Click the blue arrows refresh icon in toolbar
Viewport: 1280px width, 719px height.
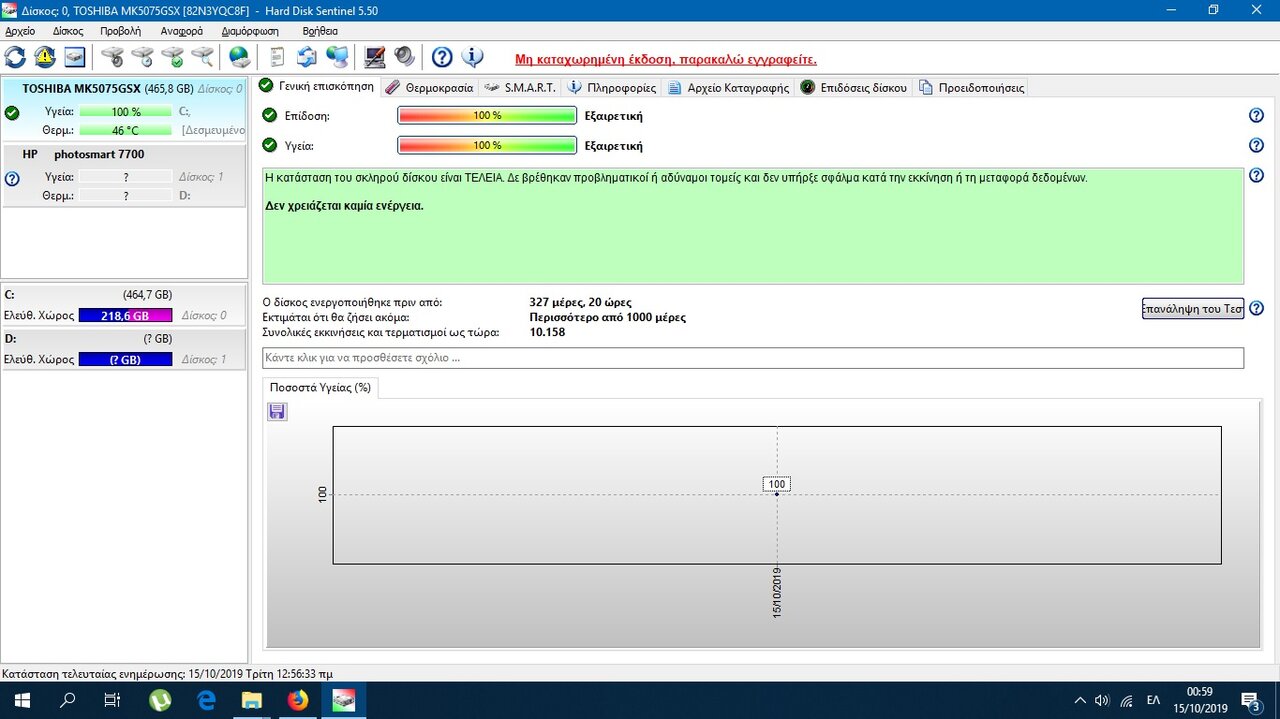pos(16,57)
